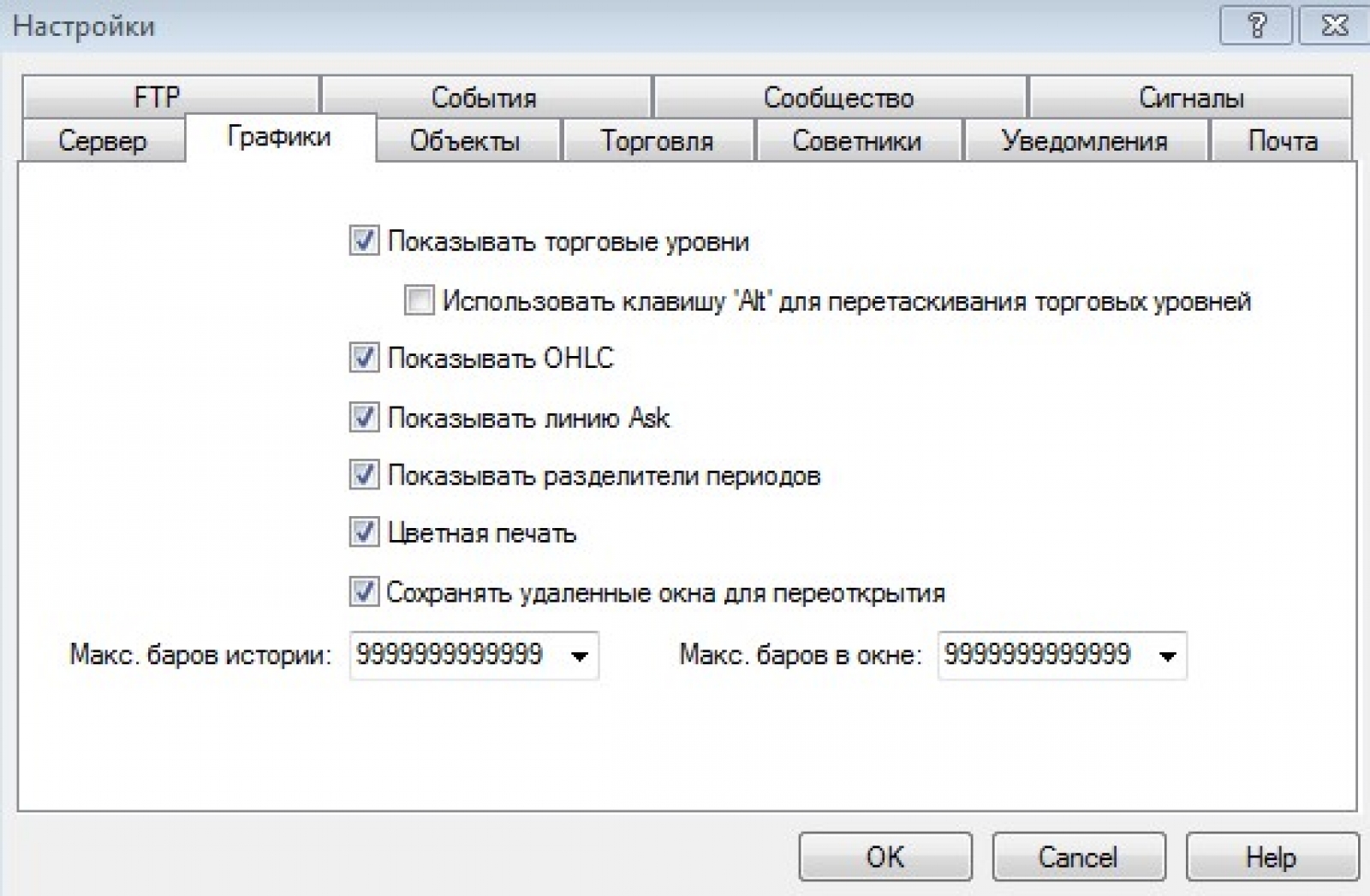Uncheck Сохранять удаленные окна для переоткрытия

pyautogui.click(x=364, y=591)
